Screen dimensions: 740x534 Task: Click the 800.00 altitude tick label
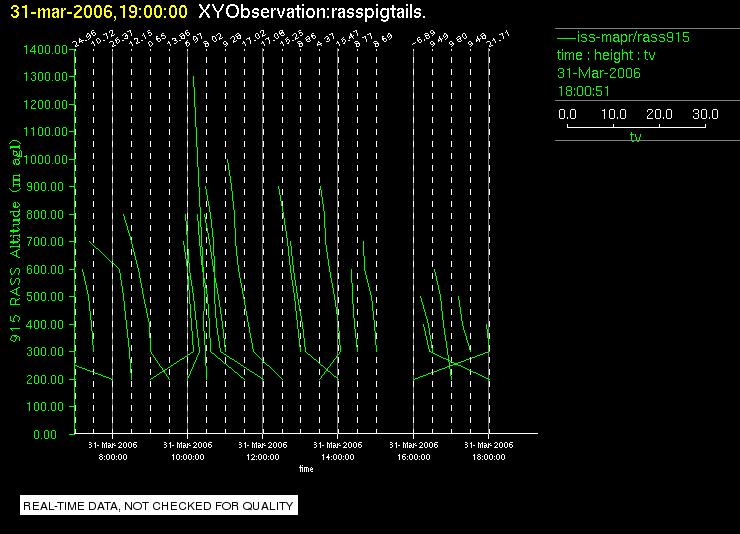(45, 215)
